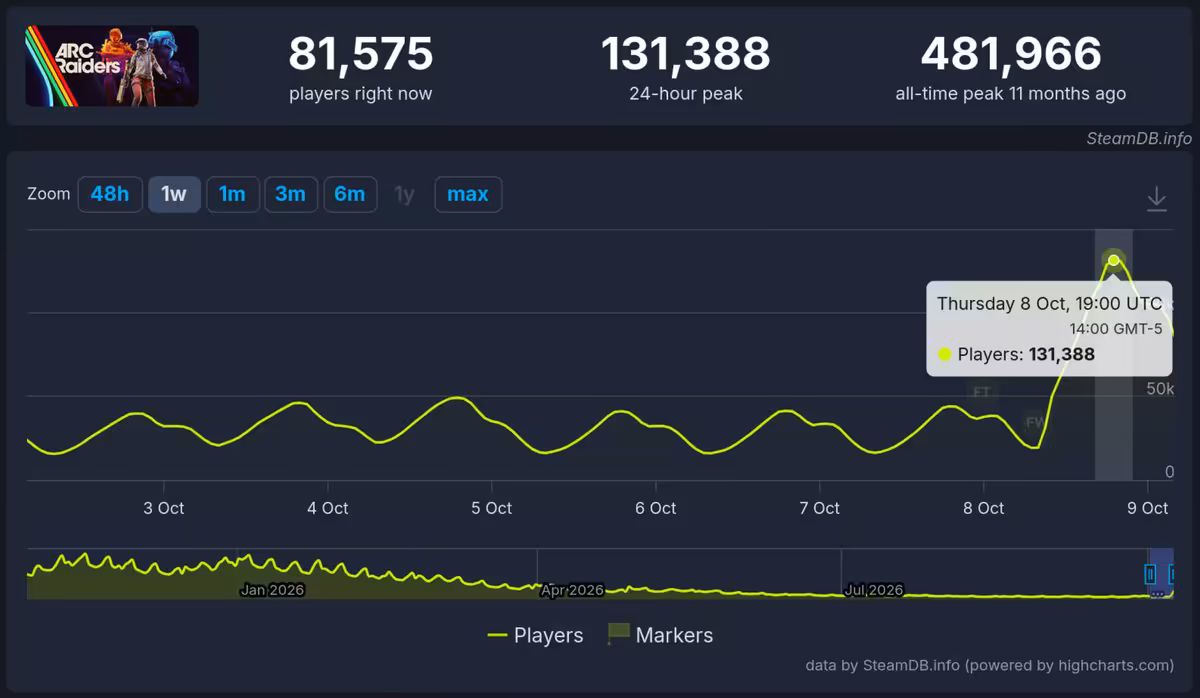Click the "8 Oct" axis label
The width and height of the screenshot is (1200, 698).
click(984, 508)
